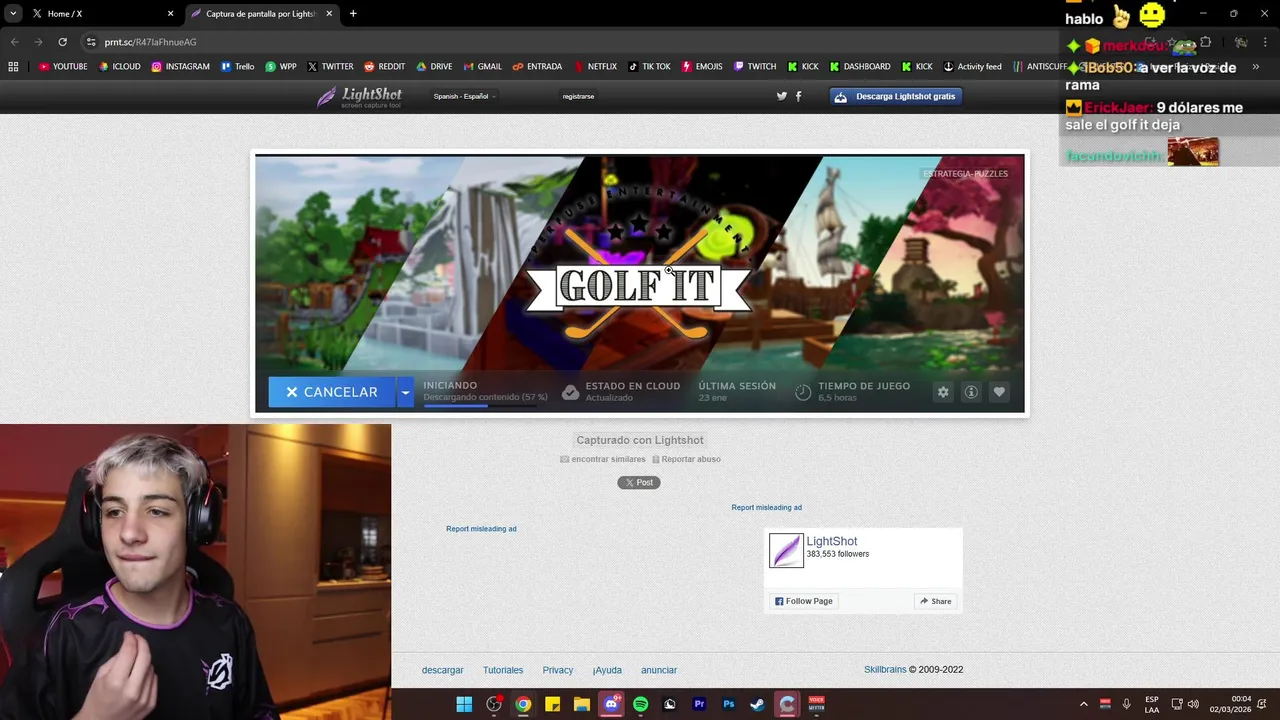Open Photoshop from the taskbar
Image resolution: width=1280 pixels, height=720 pixels.
click(x=728, y=704)
